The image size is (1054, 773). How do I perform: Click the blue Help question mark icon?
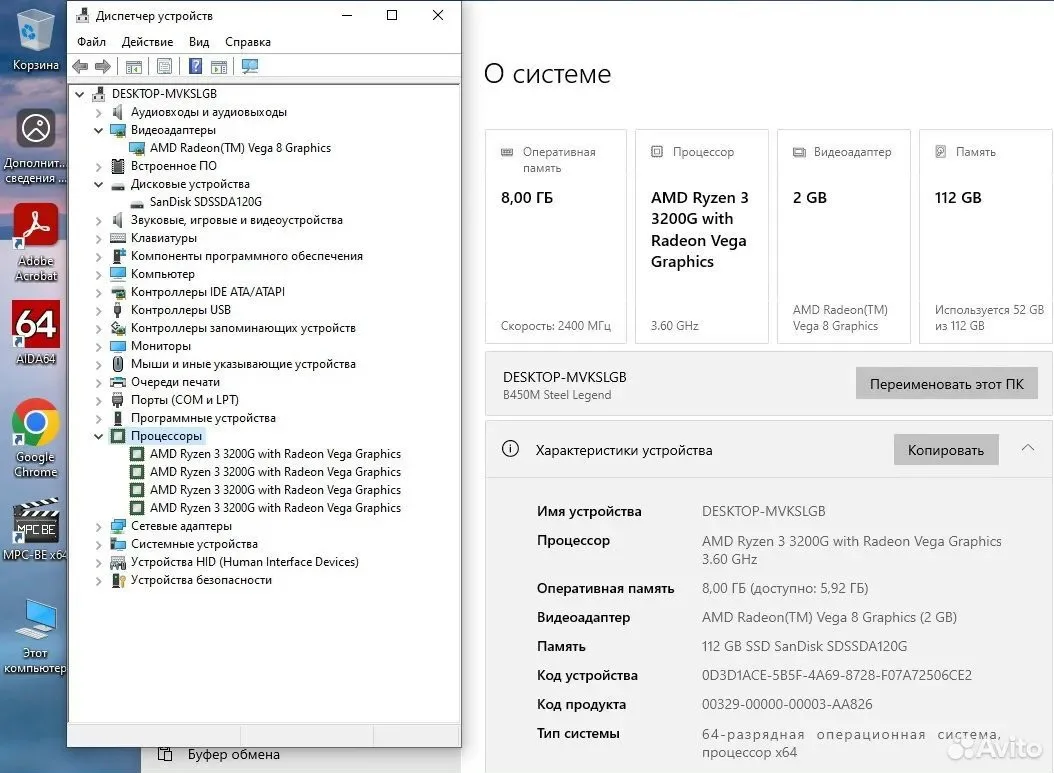tap(196, 67)
